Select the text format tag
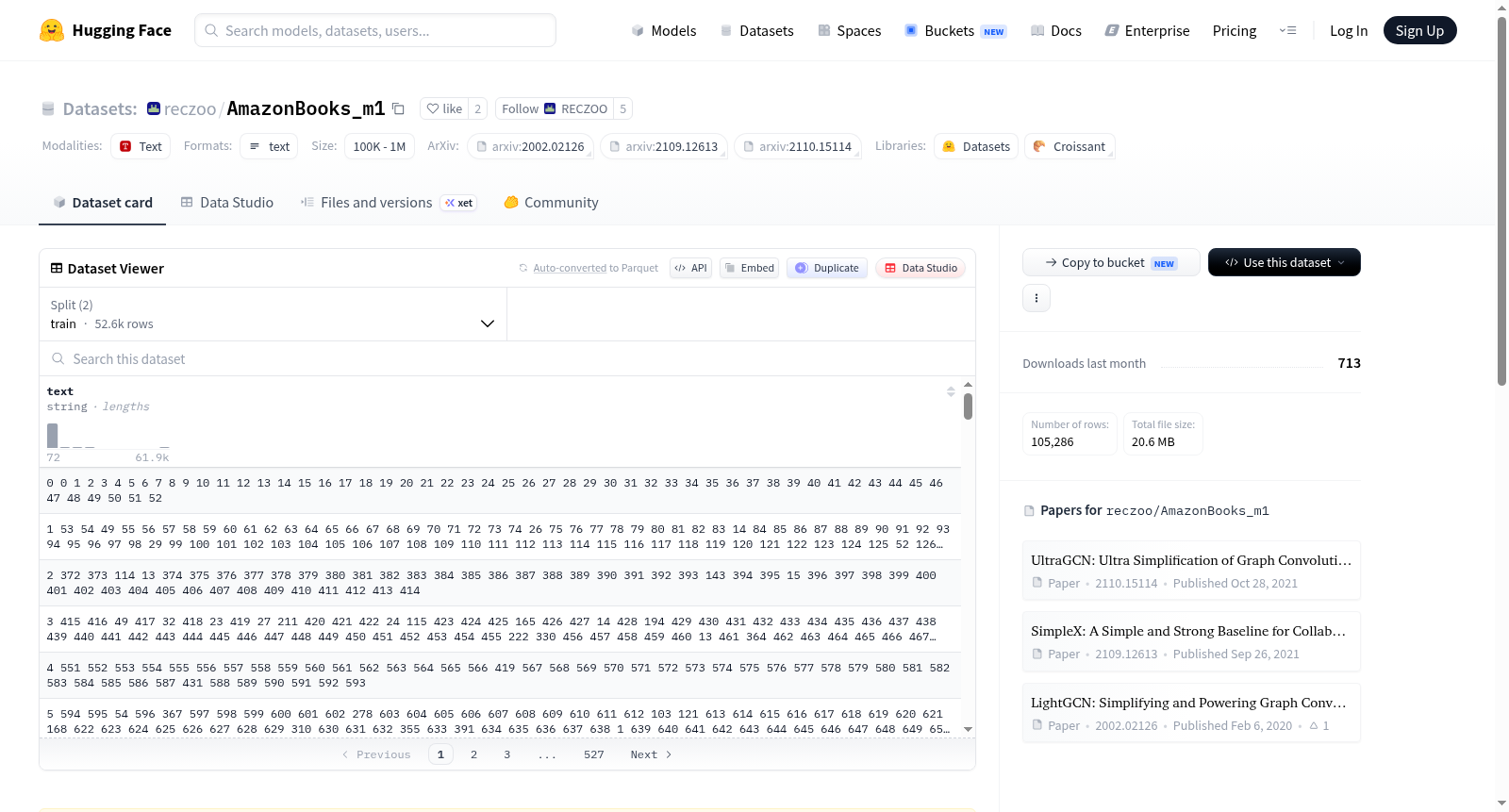Viewport: 1509px width, 812px height. click(270, 146)
